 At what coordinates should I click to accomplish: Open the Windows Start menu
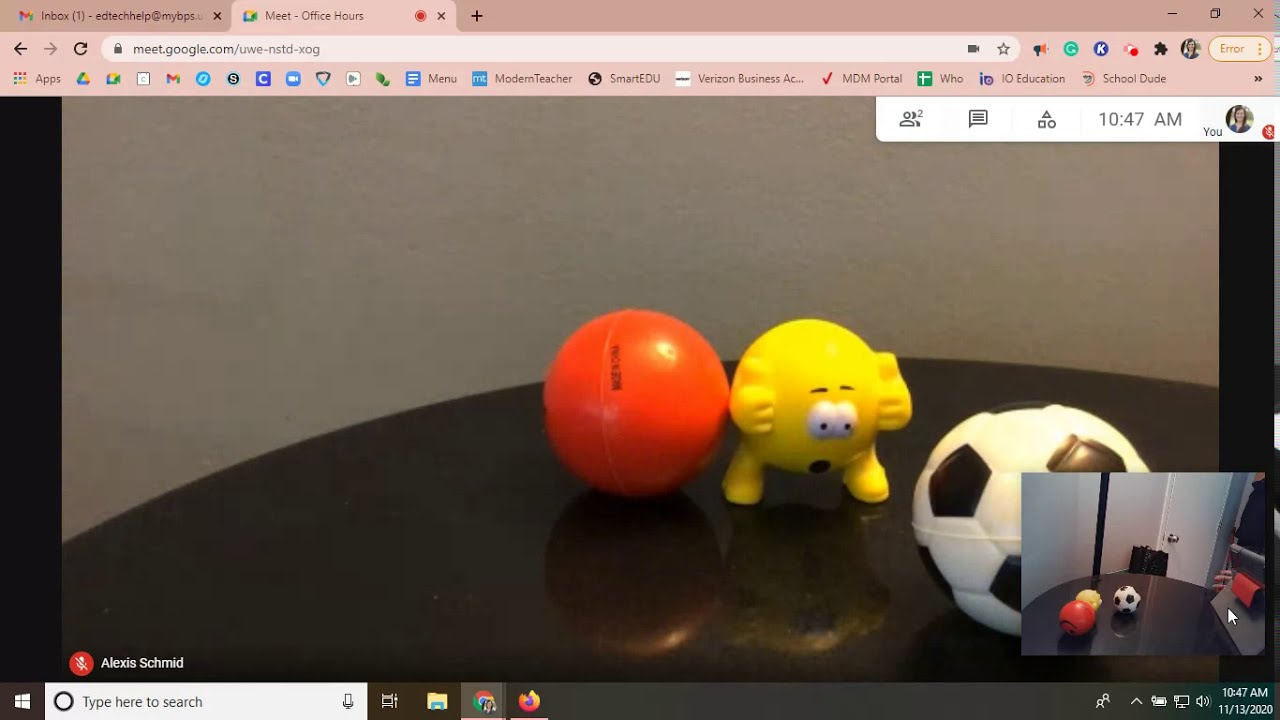point(22,702)
